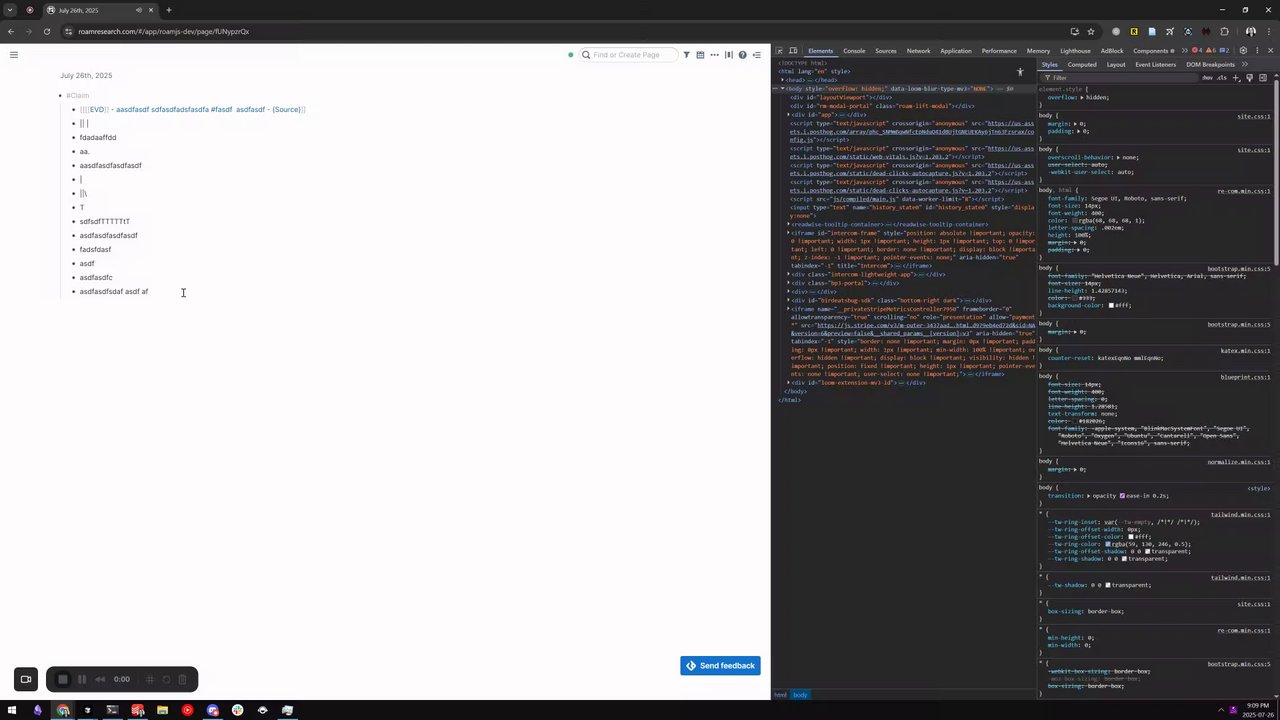Screen dimensions: 1280x720
Task: Expand the div id="app" node
Action: point(790,114)
